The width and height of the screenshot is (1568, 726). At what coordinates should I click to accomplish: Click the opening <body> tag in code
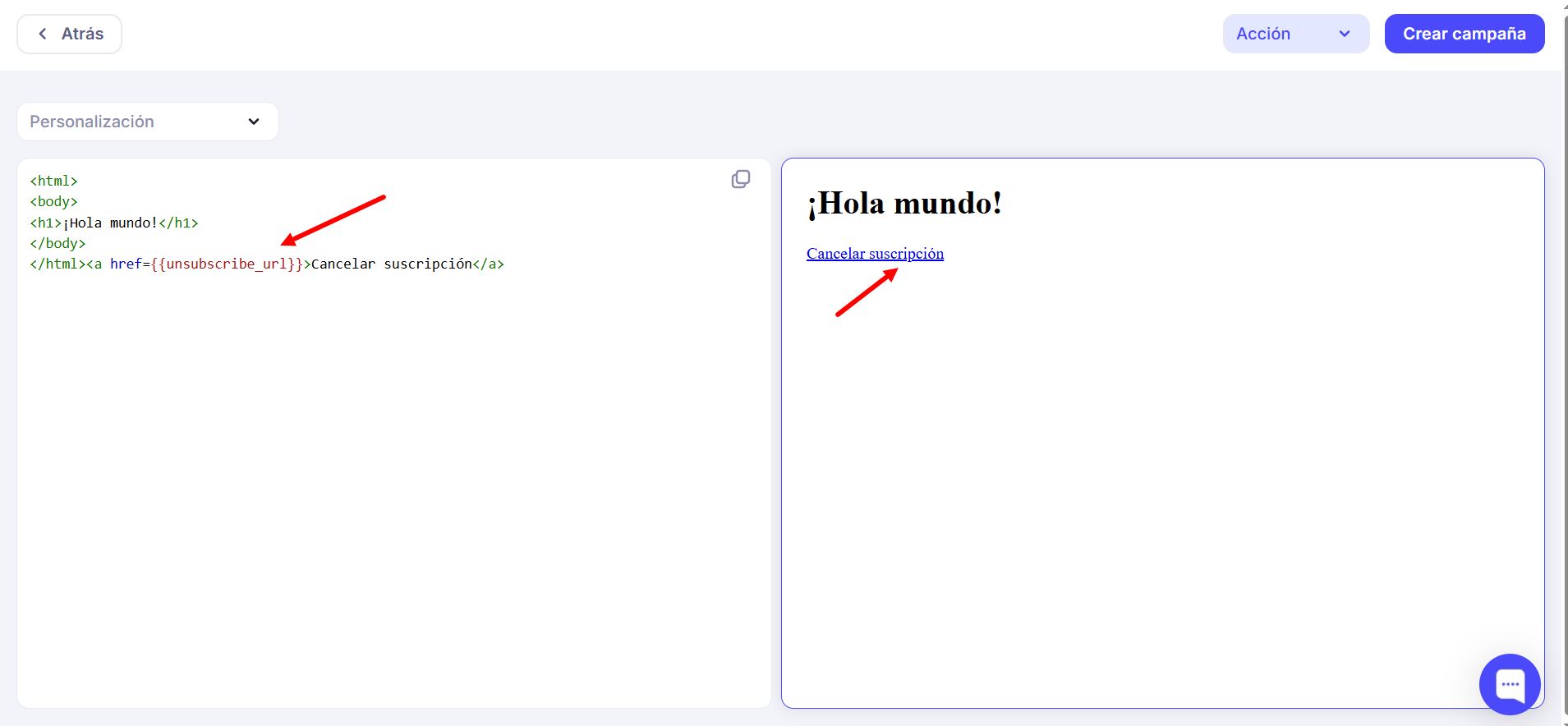click(x=53, y=201)
